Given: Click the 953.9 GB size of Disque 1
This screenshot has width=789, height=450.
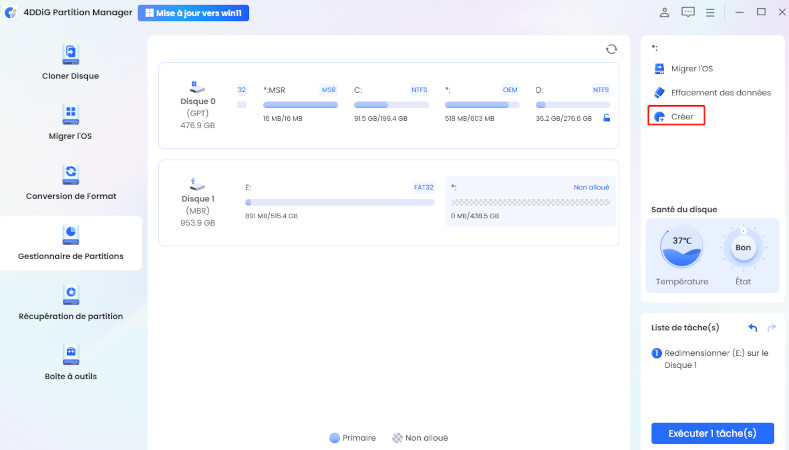Looking at the screenshot, I should 198,223.
